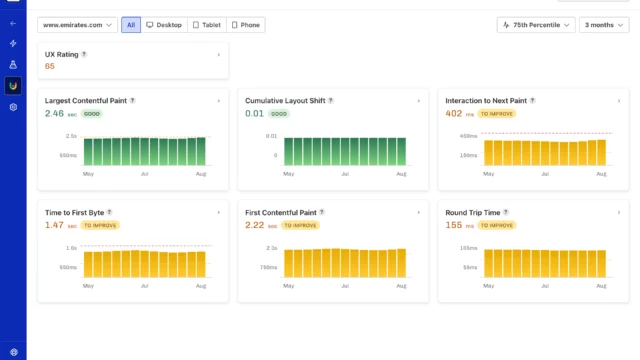Viewport: 640px width, 360px height.
Task: Switch to the Desktop device tab
Action: (x=164, y=25)
